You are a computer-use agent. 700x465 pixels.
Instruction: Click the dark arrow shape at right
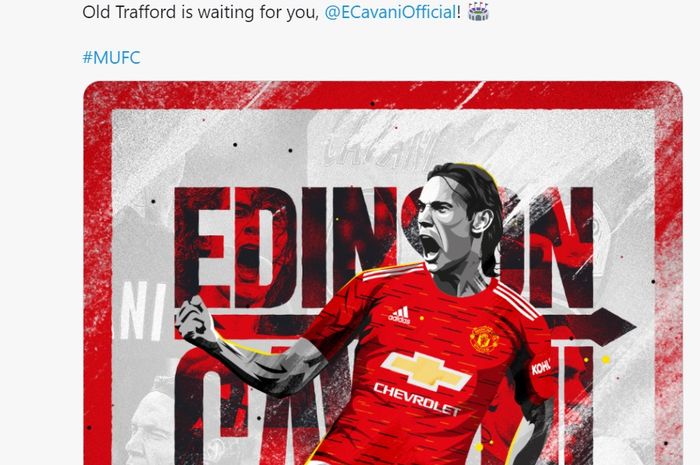[x=598, y=327]
